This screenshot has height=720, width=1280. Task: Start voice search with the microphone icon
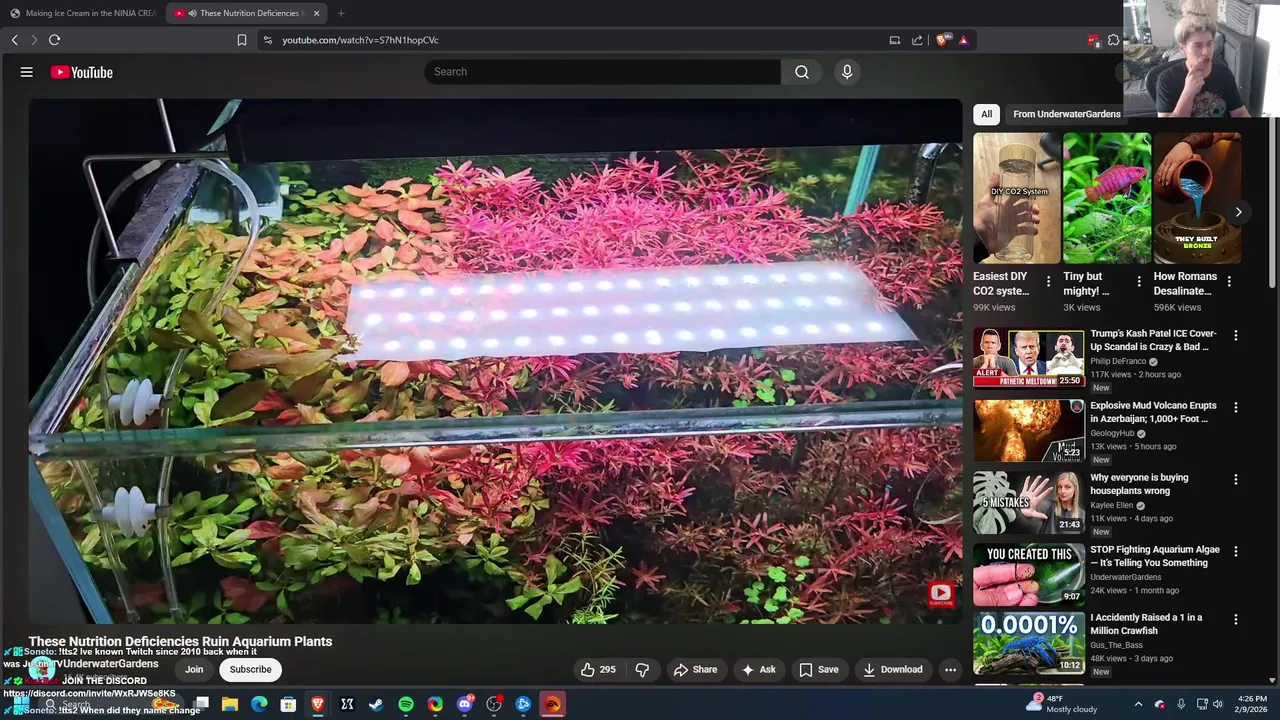pyautogui.click(x=847, y=72)
